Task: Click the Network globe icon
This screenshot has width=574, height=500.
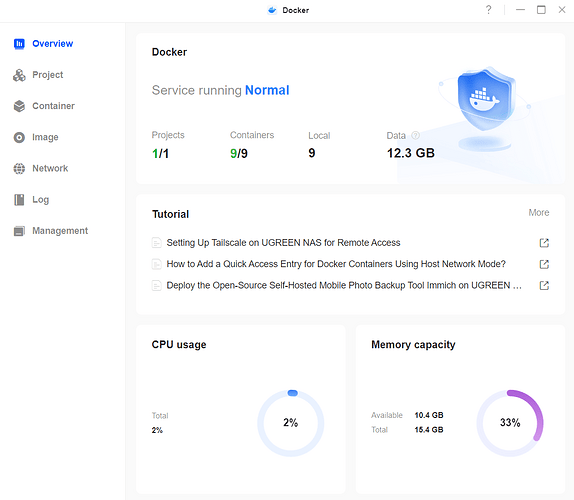Action: tap(19, 168)
